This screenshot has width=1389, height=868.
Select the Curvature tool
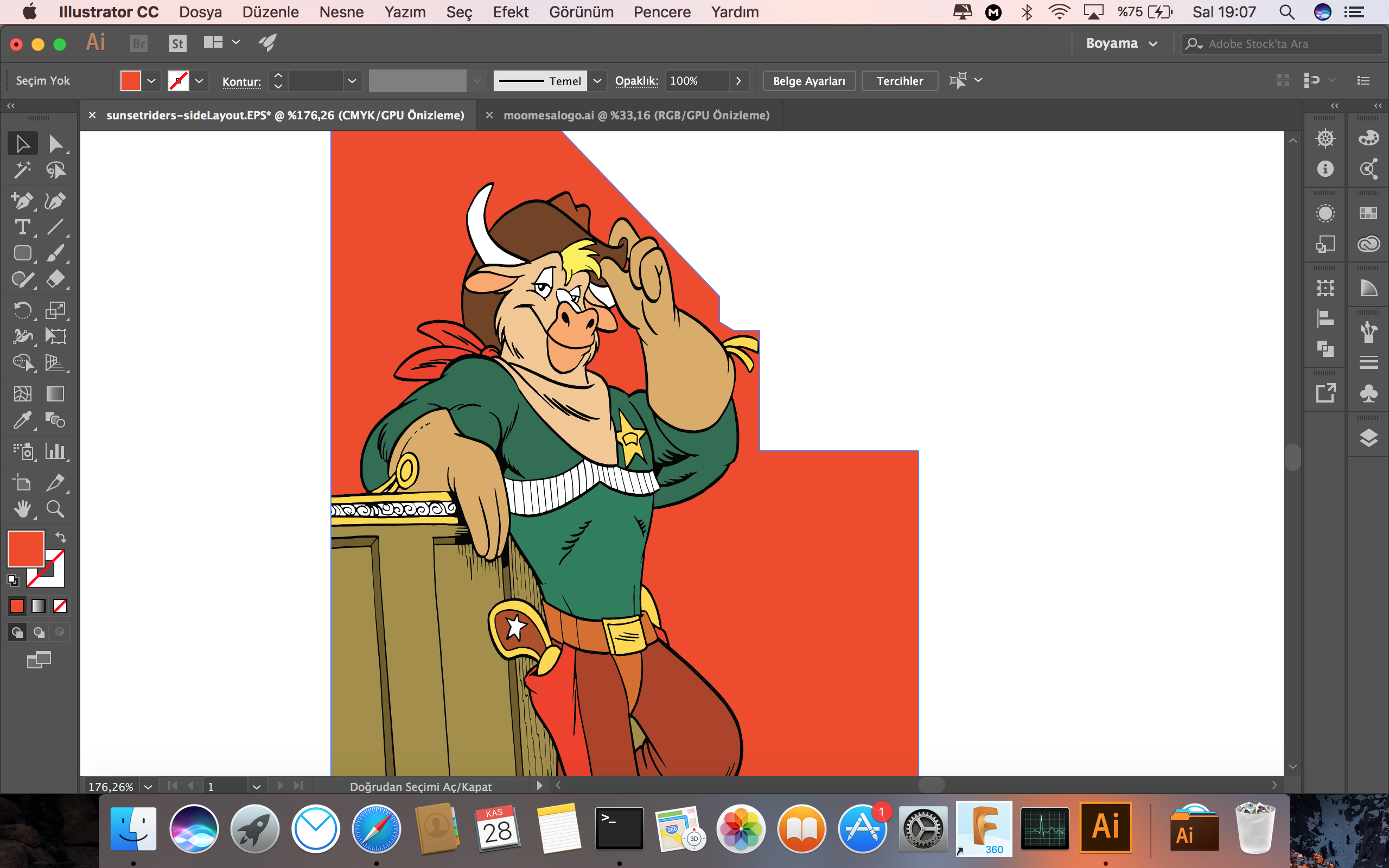(x=55, y=200)
